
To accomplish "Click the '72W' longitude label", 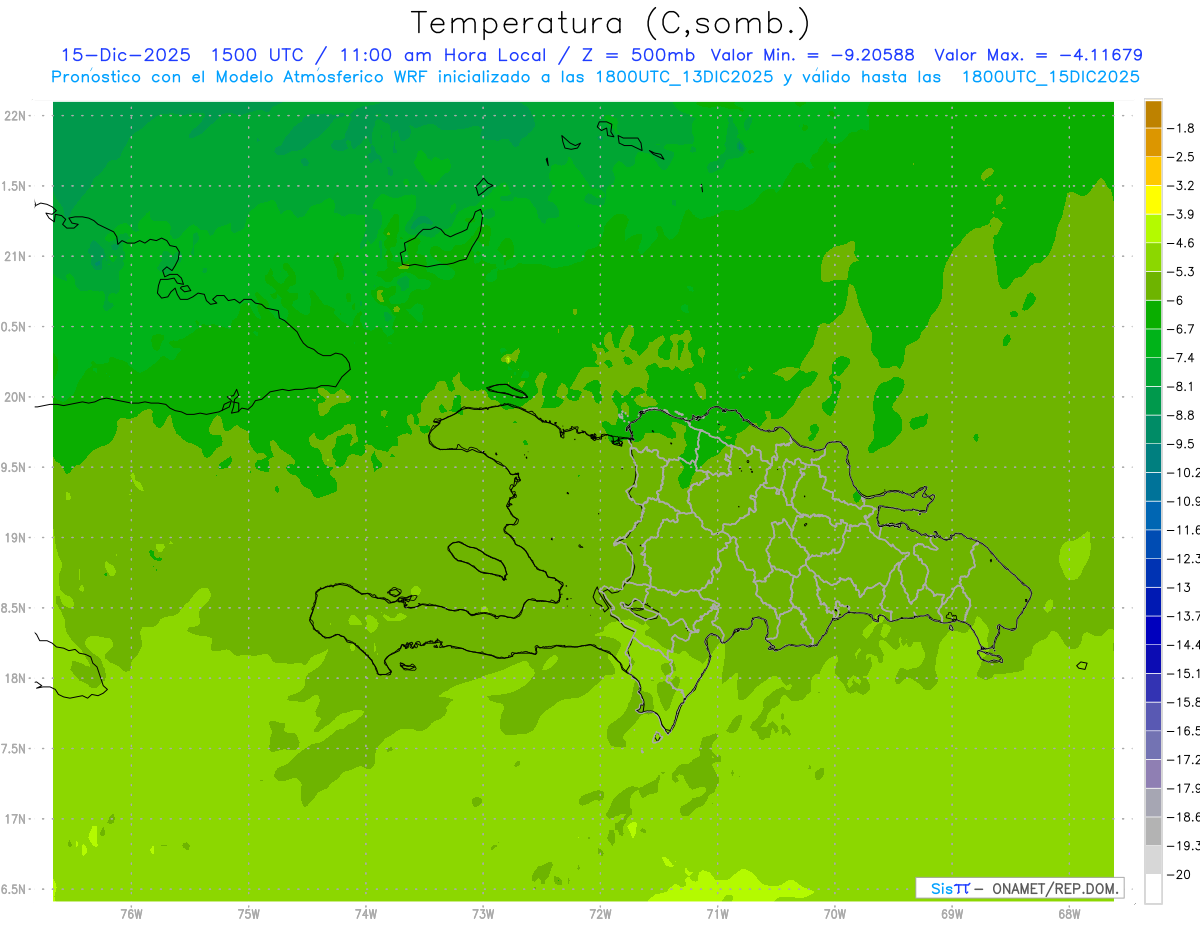I will tap(600, 913).
